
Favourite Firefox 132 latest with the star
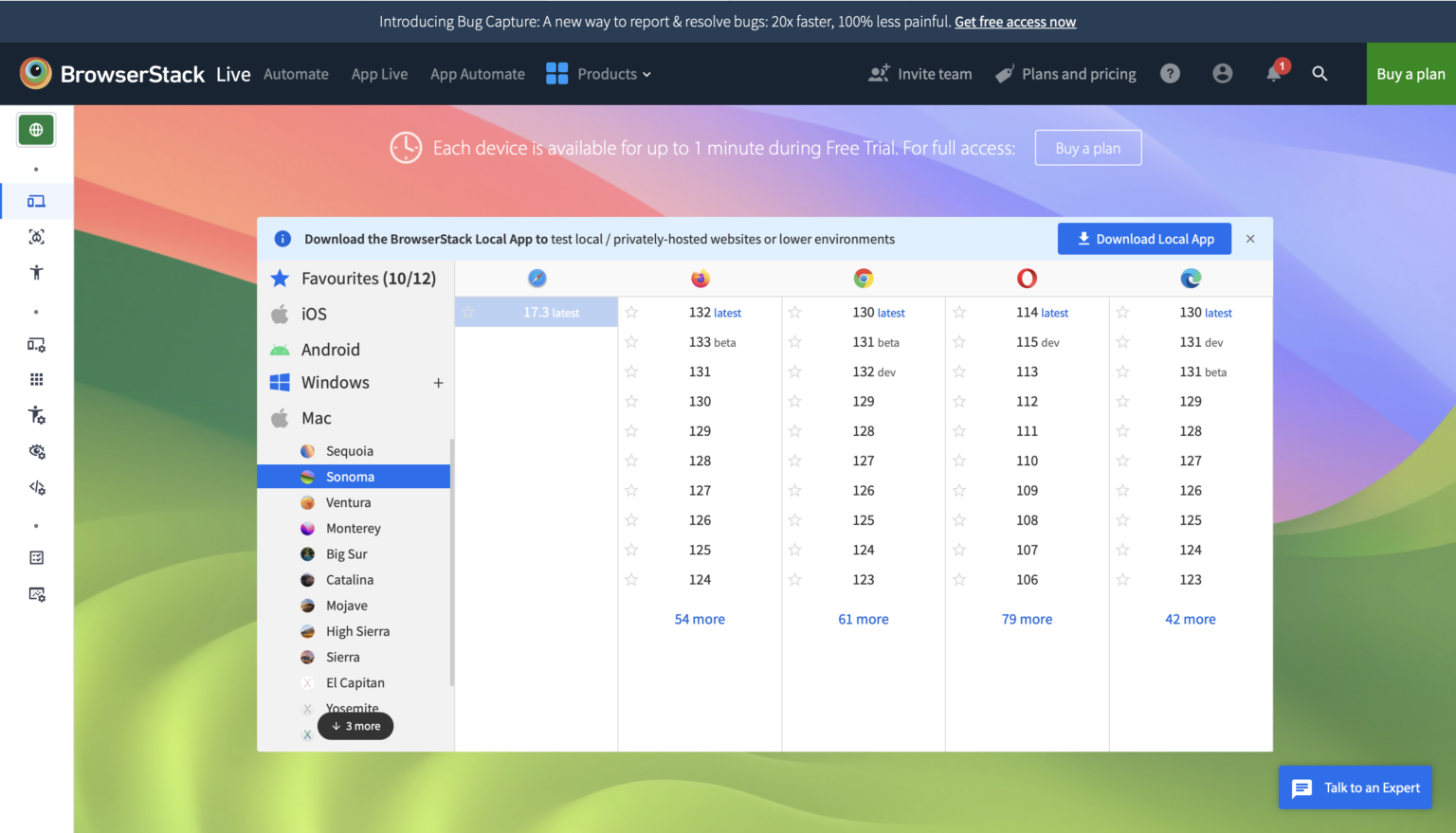click(631, 313)
